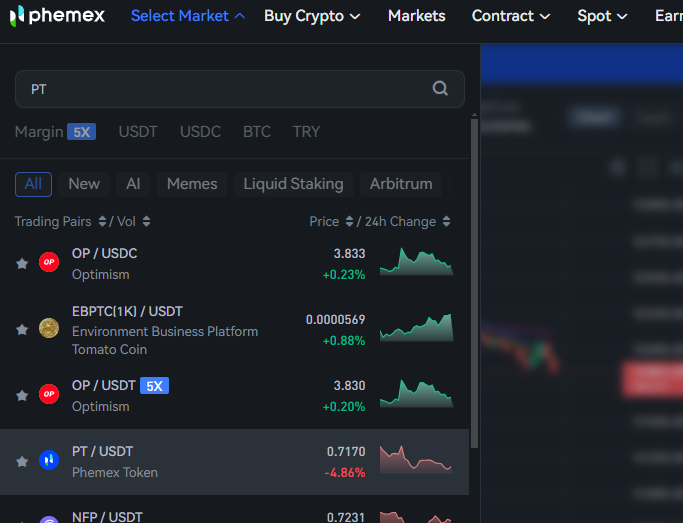Viewport: 683px width, 523px height.
Task: Switch to Margin 5X tab
Action: pyautogui.click(x=55, y=132)
